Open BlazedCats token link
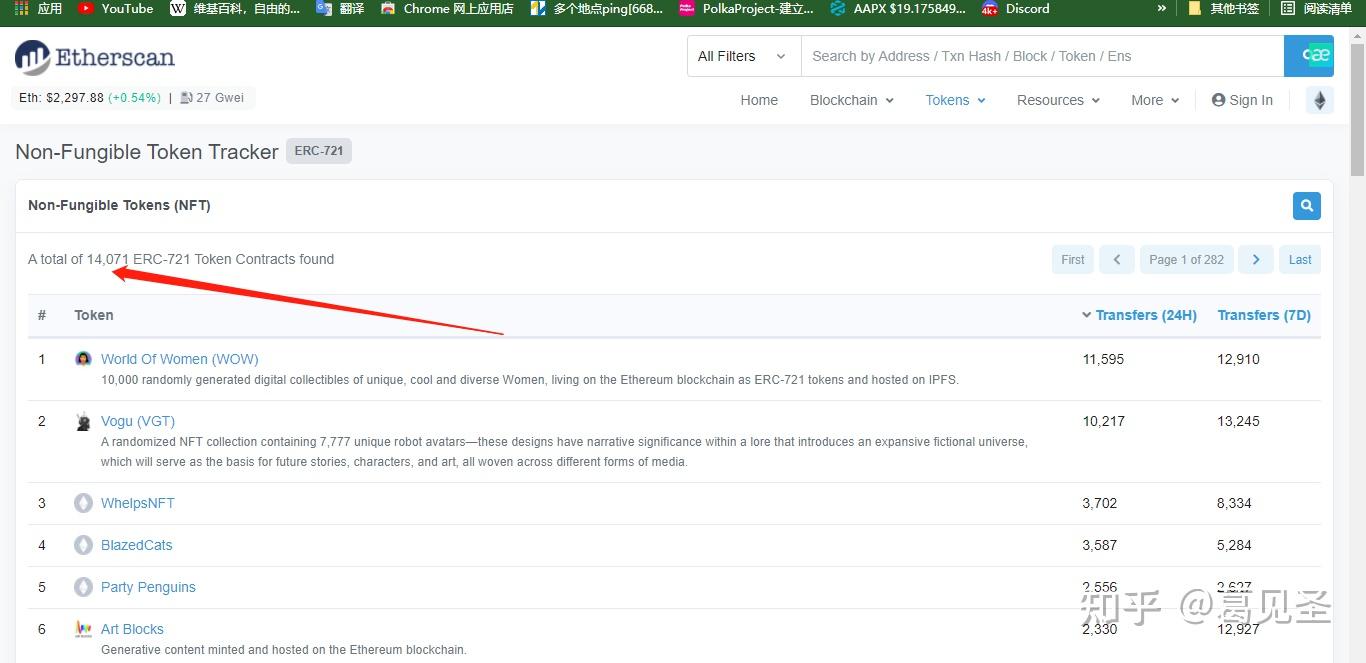This screenshot has height=663, width=1366. 137,545
